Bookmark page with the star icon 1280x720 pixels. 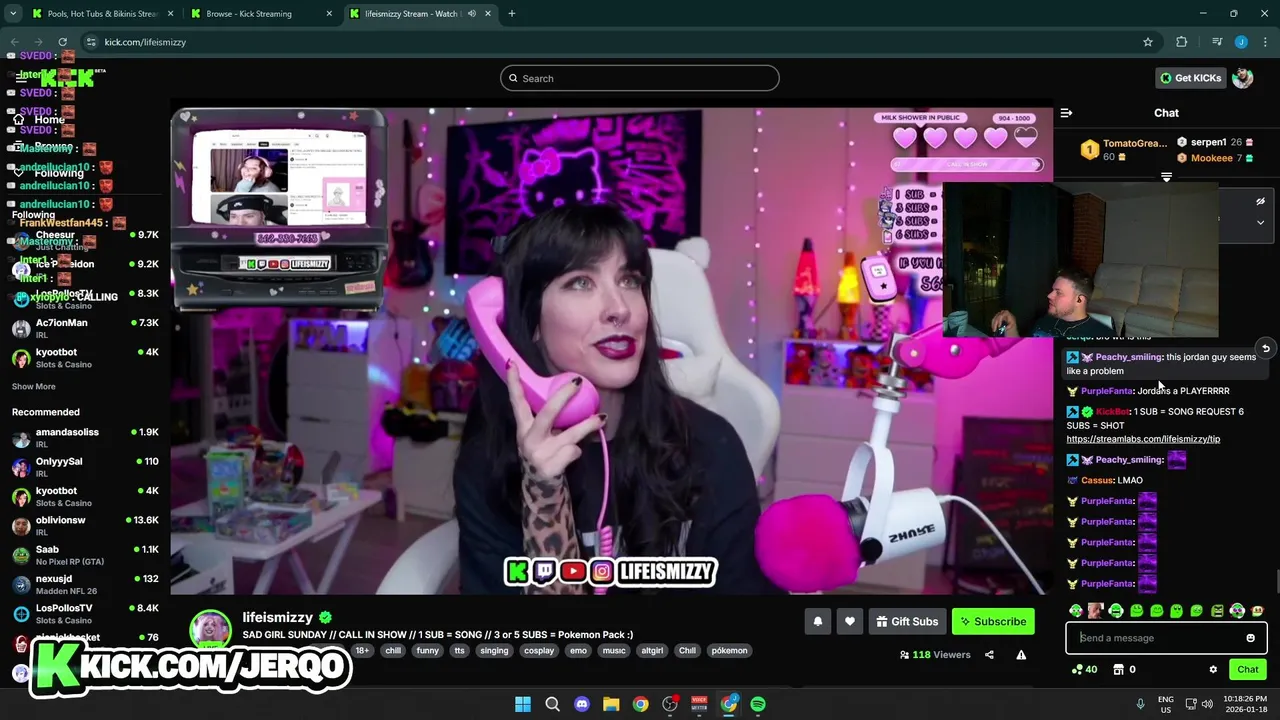[x=1148, y=42]
